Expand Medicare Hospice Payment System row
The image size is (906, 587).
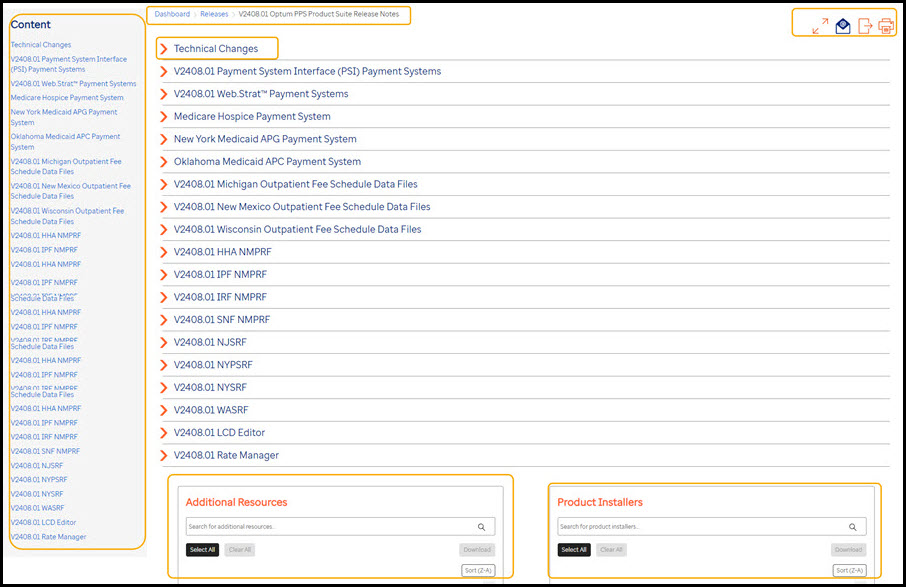[525, 117]
